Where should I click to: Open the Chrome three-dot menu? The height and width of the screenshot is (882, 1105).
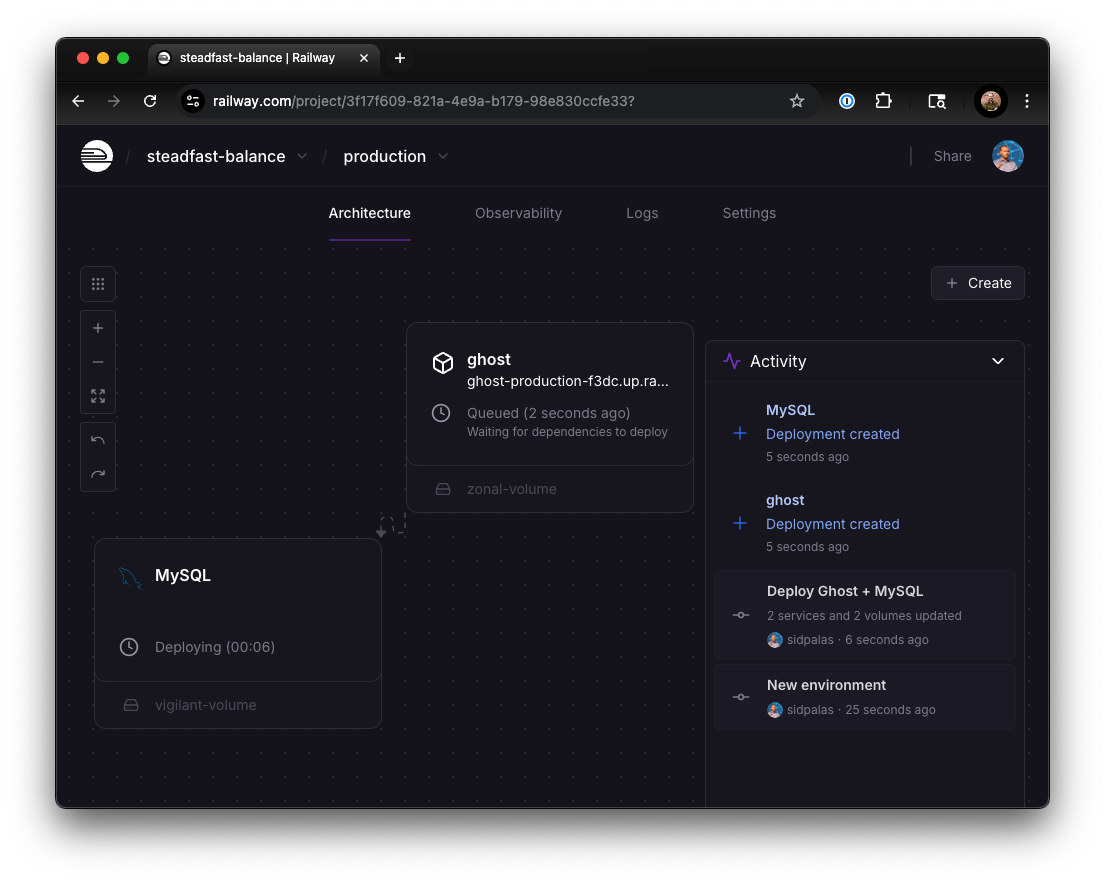point(1027,101)
